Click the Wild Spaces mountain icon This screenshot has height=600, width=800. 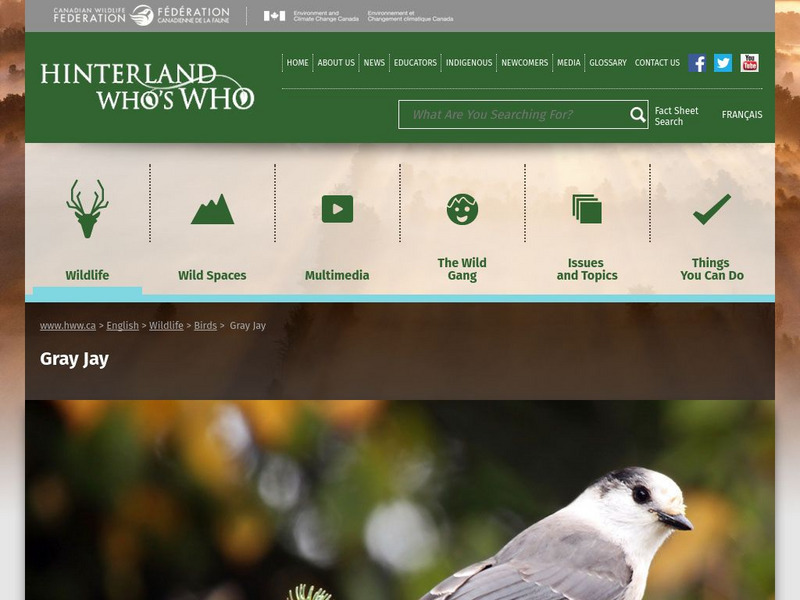[212, 209]
